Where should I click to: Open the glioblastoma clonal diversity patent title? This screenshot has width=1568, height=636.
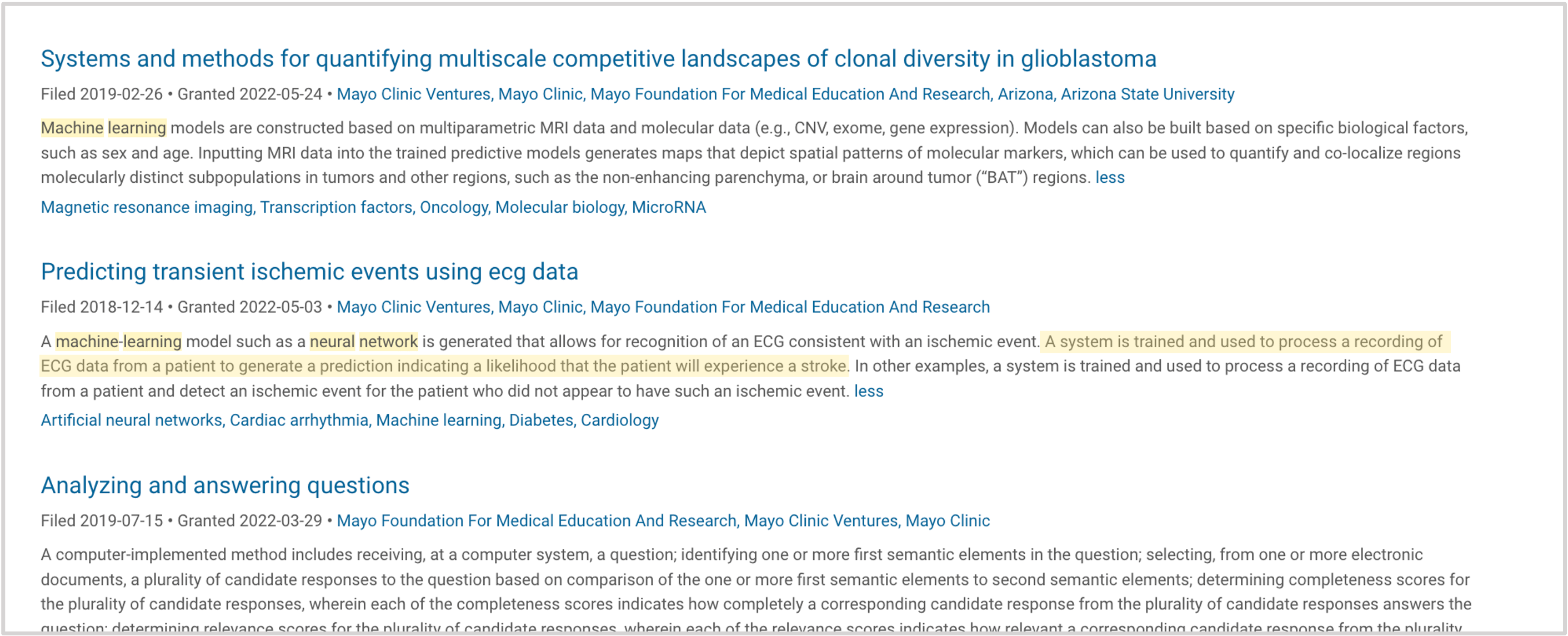pos(598,59)
